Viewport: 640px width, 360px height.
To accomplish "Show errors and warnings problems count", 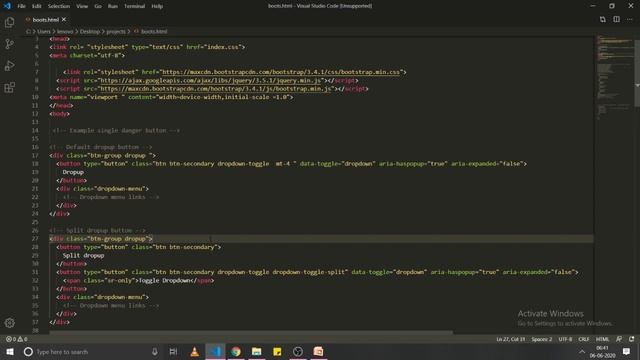I will coord(16,339).
